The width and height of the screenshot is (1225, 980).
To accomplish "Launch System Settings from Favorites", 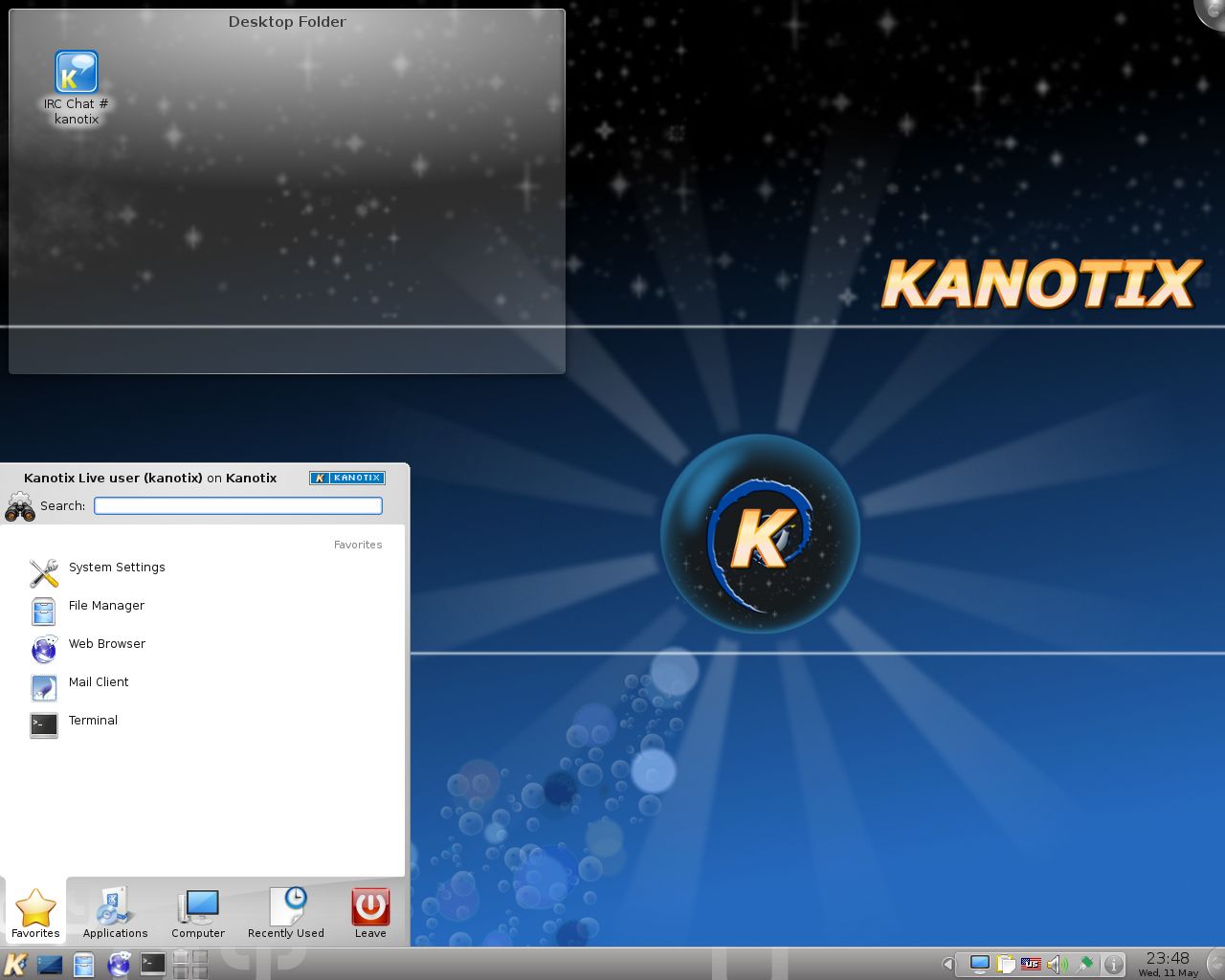I will coord(116,568).
